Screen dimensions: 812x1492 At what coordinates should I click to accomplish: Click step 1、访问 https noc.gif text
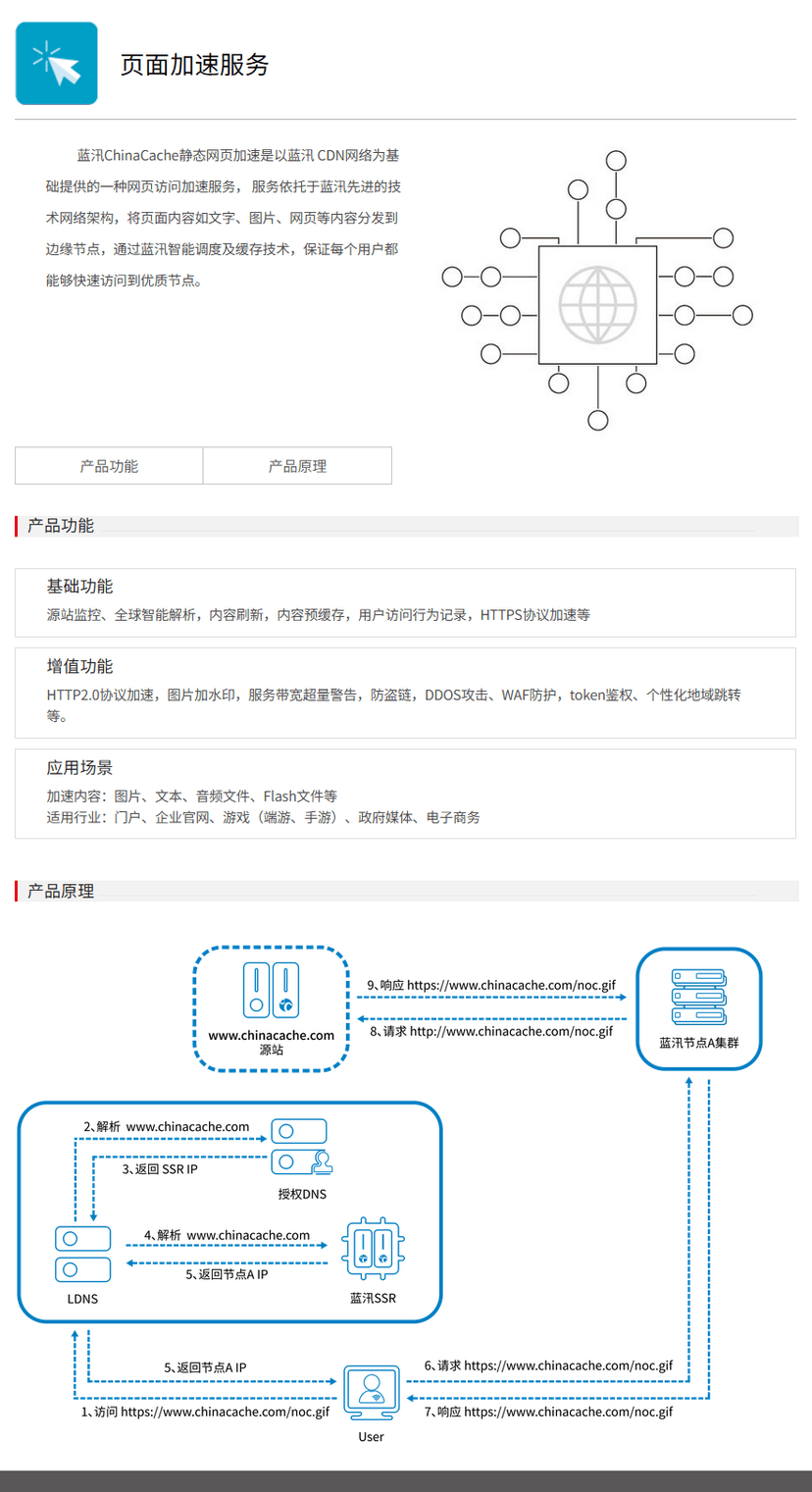pyautogui.click(x=205, y=1412)
